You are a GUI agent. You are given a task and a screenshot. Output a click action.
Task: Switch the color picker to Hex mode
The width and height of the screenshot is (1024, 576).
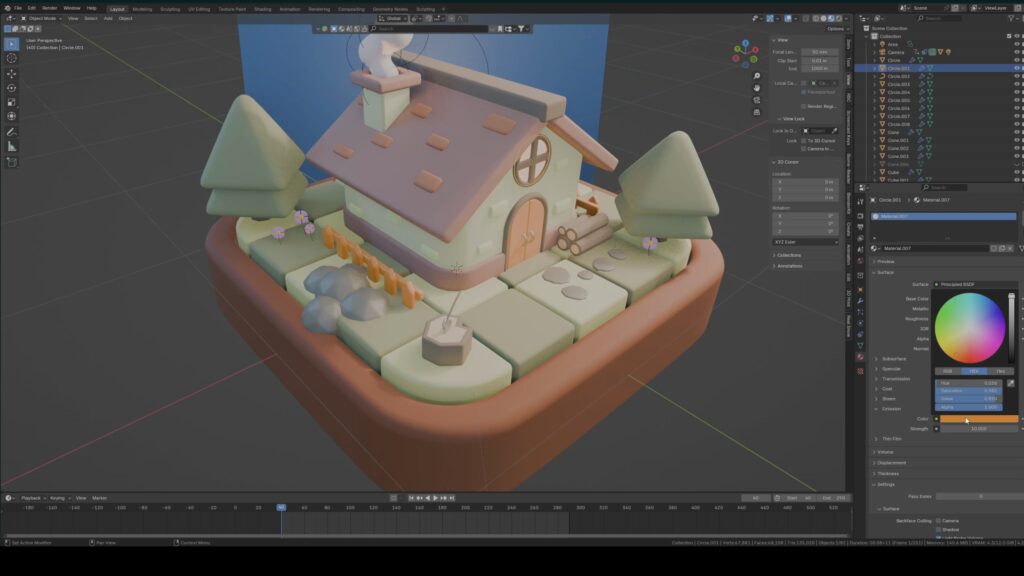point(1000,371)
